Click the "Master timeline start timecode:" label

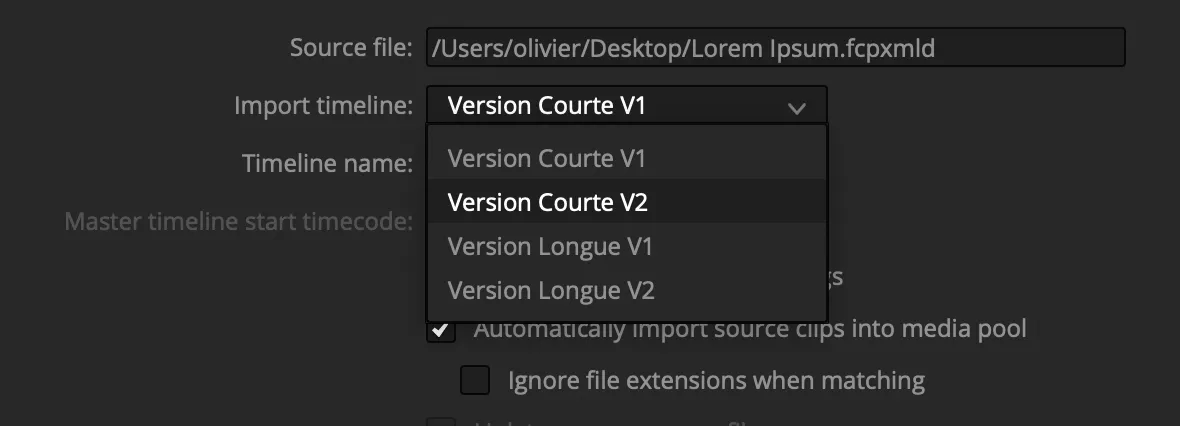point(238,221)
